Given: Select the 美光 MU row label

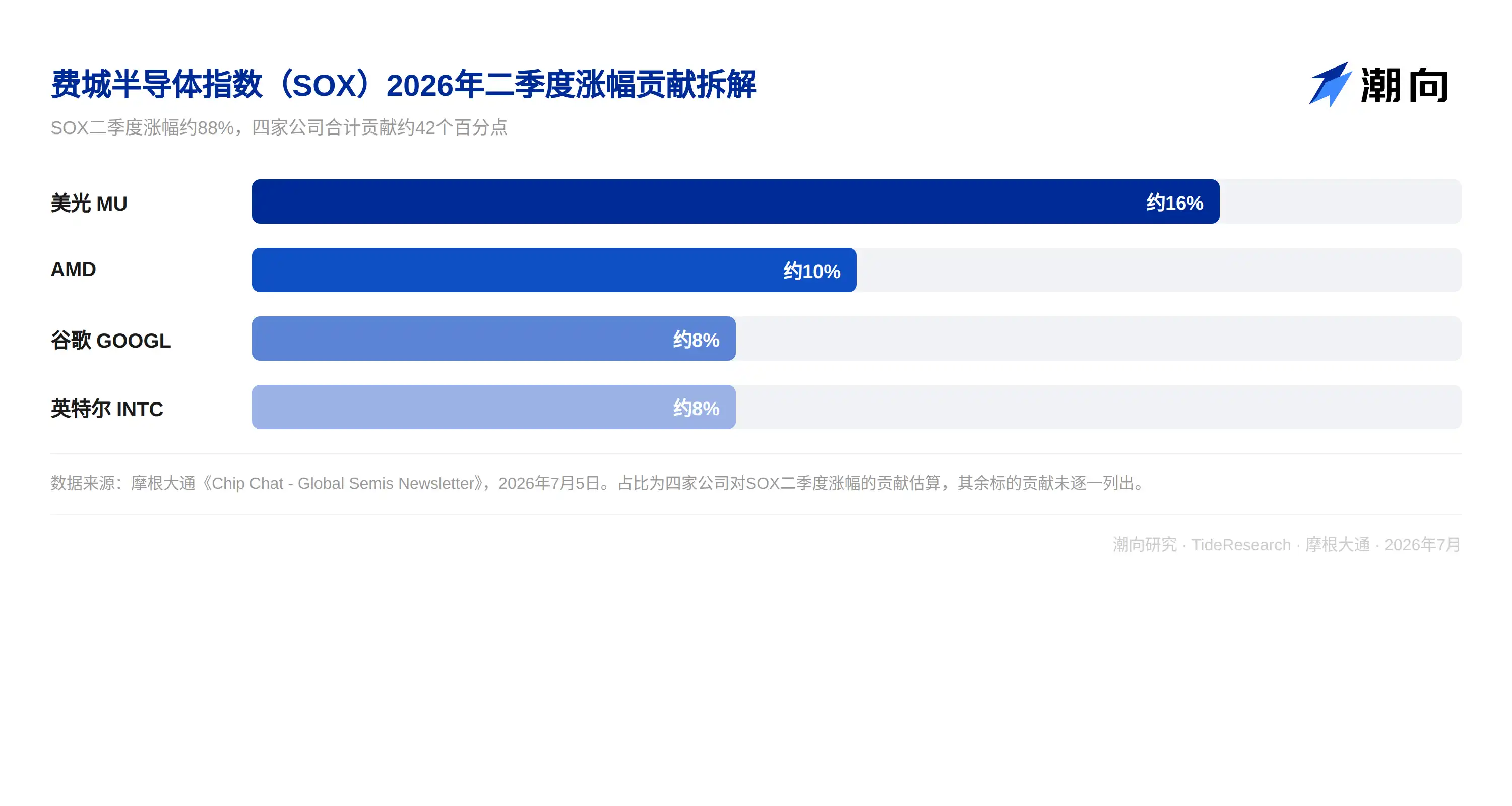Looking at the screenshot, I should point(89,203).
